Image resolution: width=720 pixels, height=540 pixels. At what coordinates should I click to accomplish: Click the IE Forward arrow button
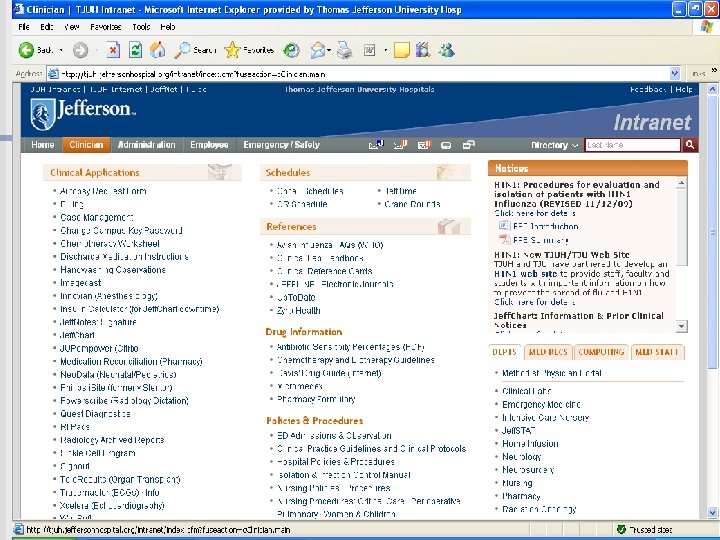80,50
